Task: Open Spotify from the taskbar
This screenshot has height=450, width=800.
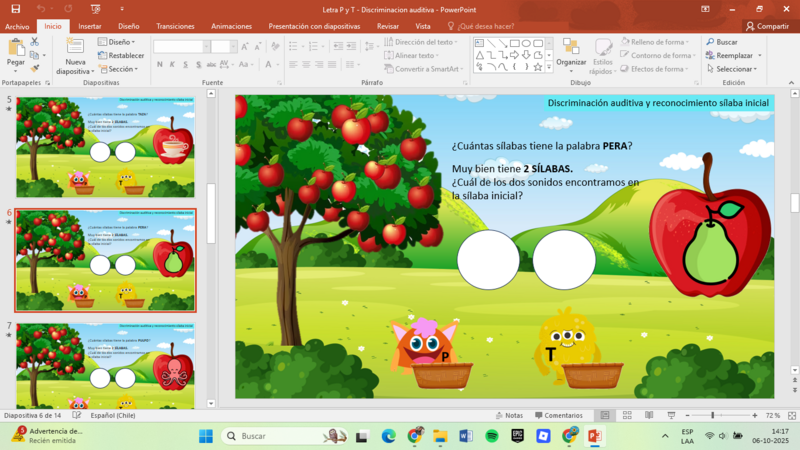Action: coord(492,436)
